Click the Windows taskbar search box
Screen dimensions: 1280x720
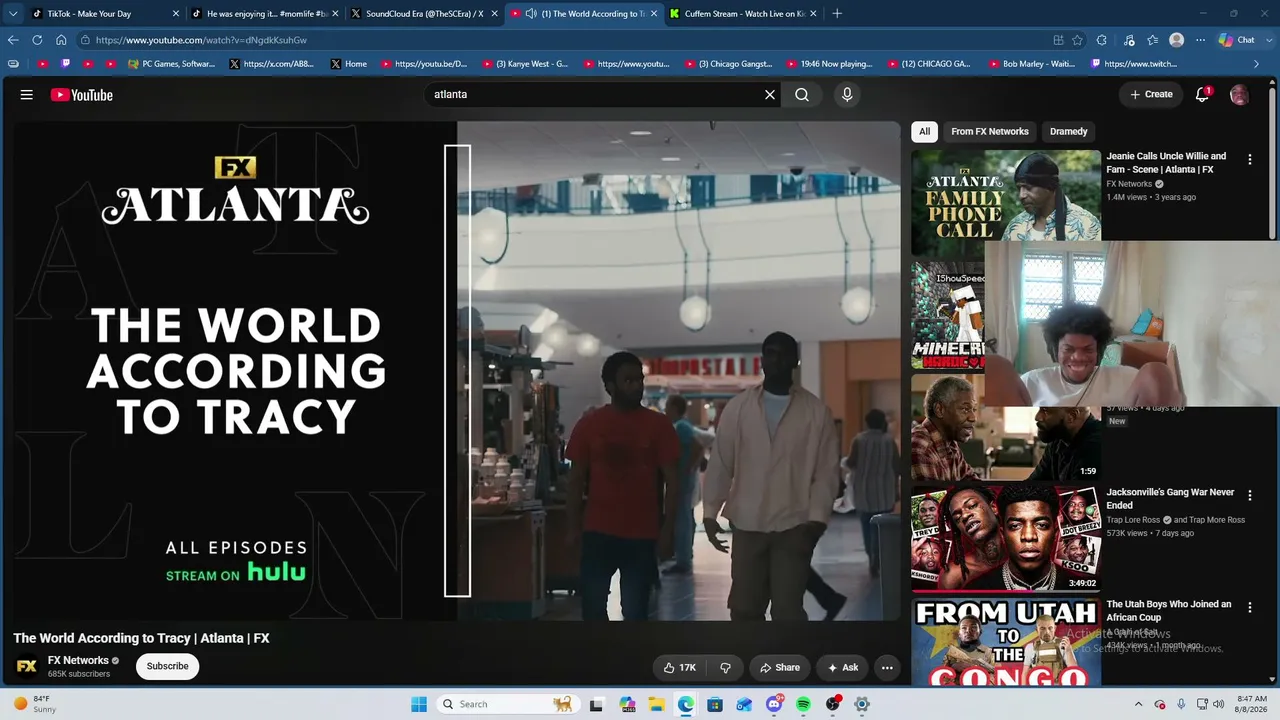tap(507, 704)
